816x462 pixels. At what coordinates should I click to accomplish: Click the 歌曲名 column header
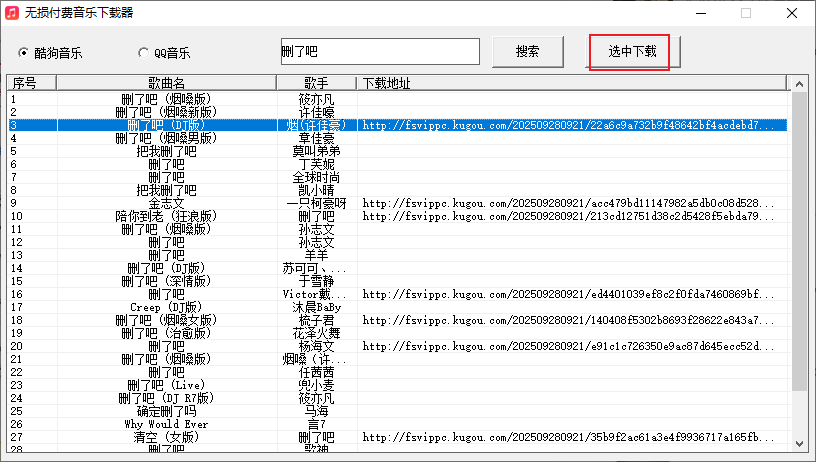click(167, 83)
